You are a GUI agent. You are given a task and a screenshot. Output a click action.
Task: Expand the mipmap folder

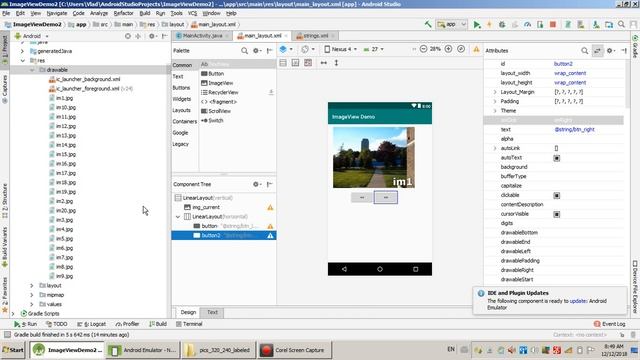[32, 295]
